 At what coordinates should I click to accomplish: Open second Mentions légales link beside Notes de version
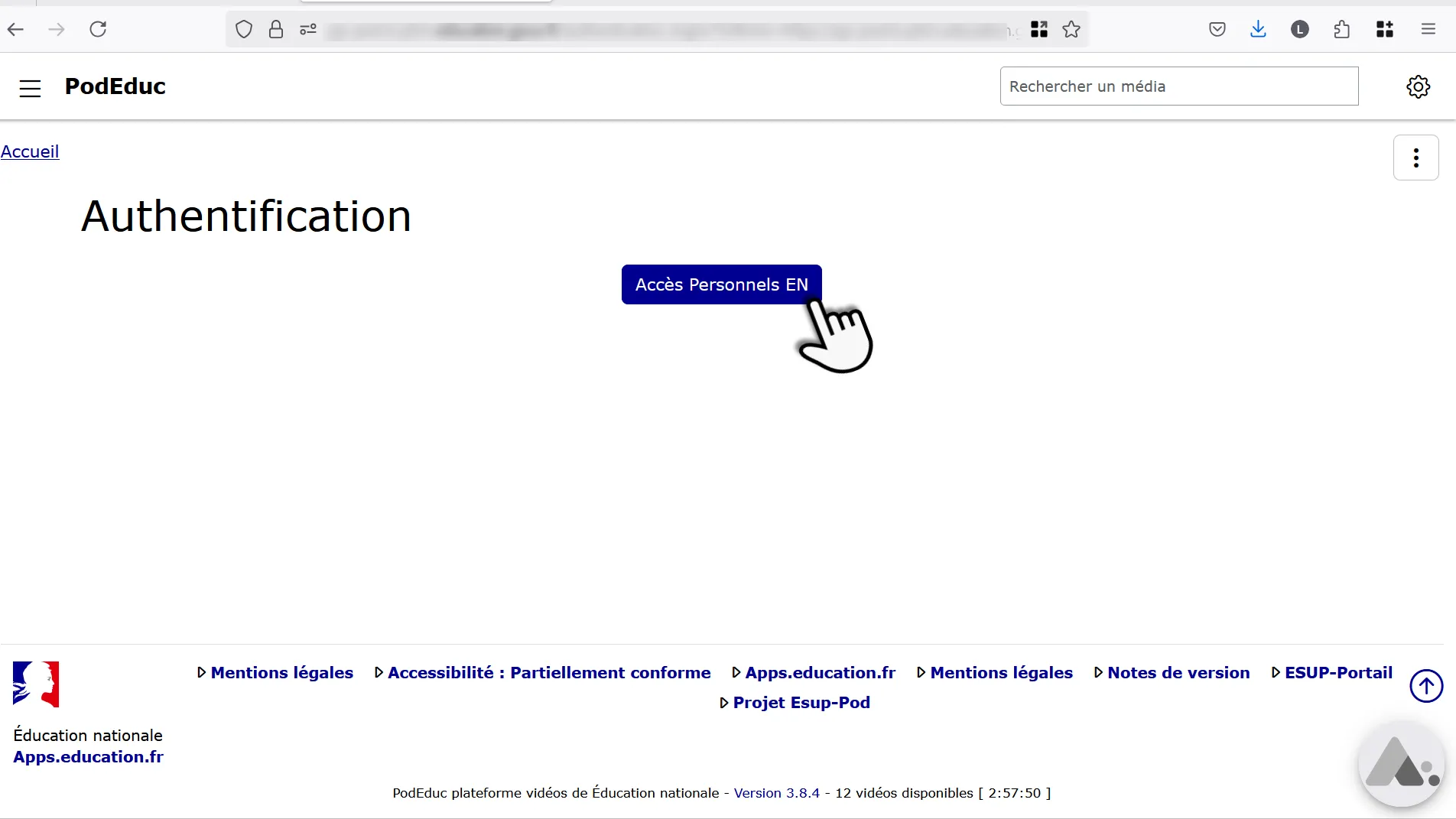tap(1001, 673)
